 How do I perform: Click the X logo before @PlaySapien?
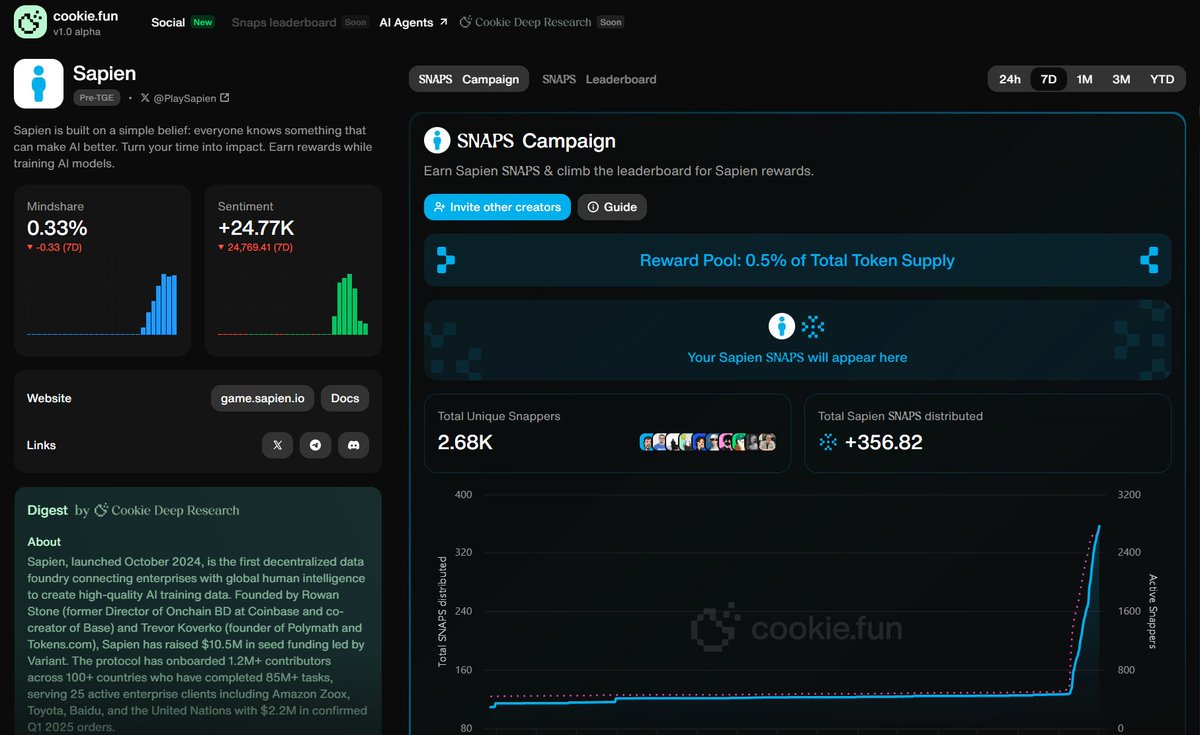[146, 98]
